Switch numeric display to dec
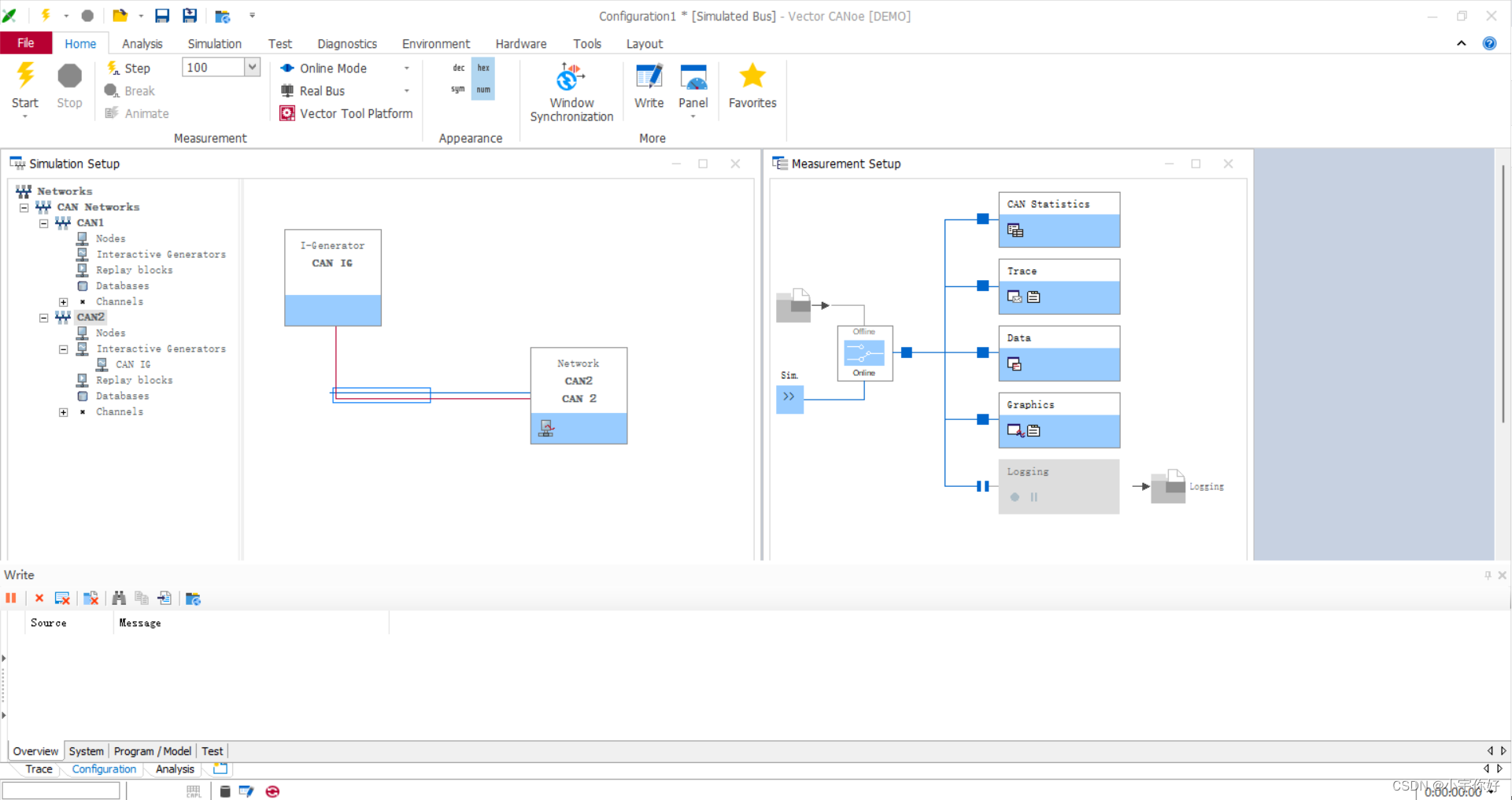This screenshot has height=800, width=1512. tap(459, 68)
